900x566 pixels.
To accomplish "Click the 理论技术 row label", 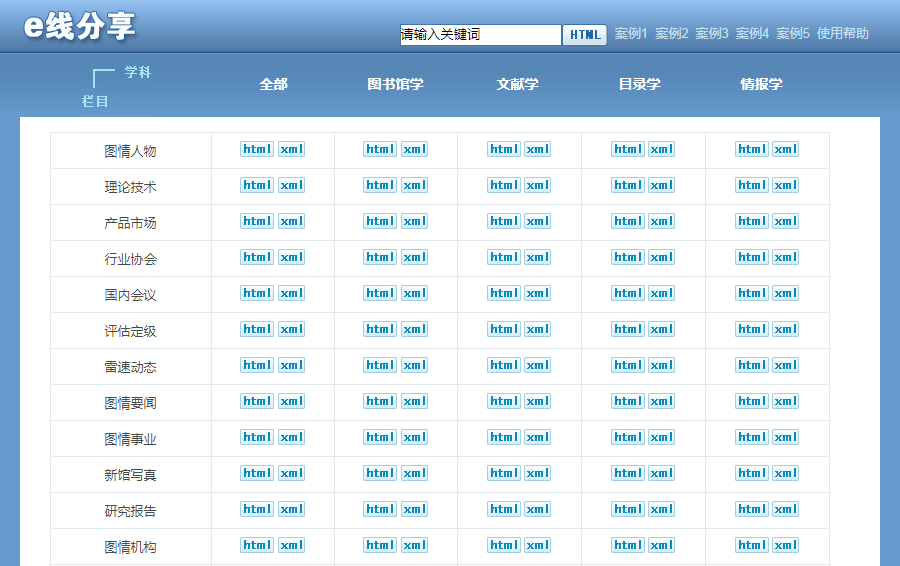I will 130,187.
